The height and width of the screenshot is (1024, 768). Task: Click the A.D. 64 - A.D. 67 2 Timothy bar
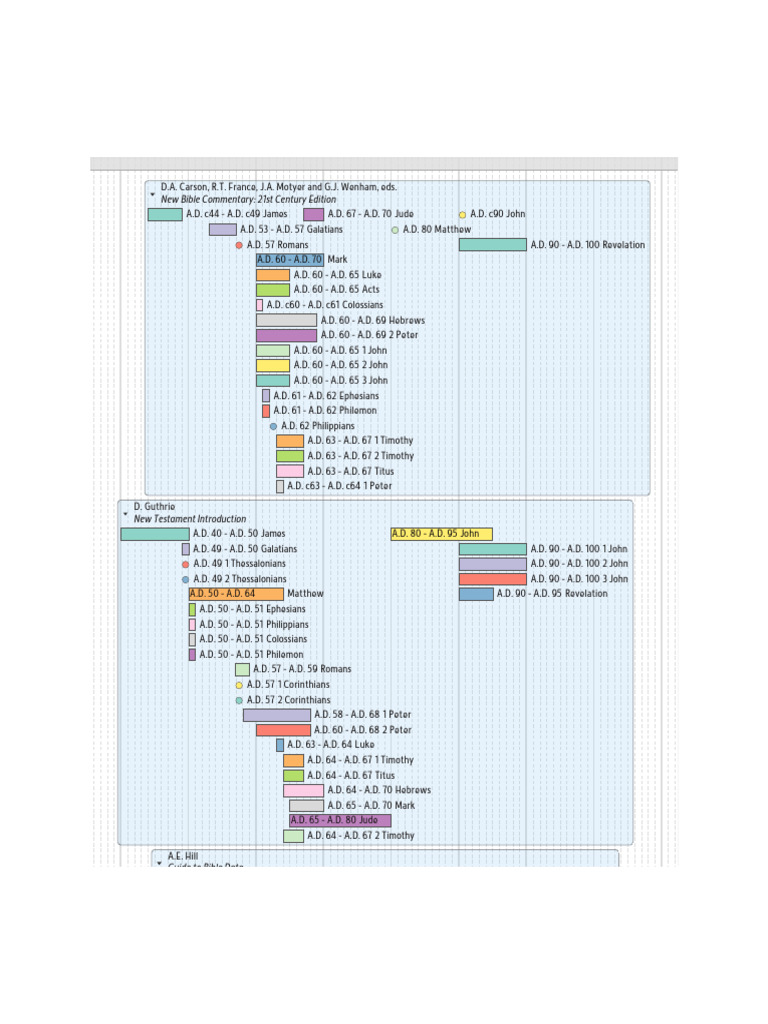tap(293, 836)
